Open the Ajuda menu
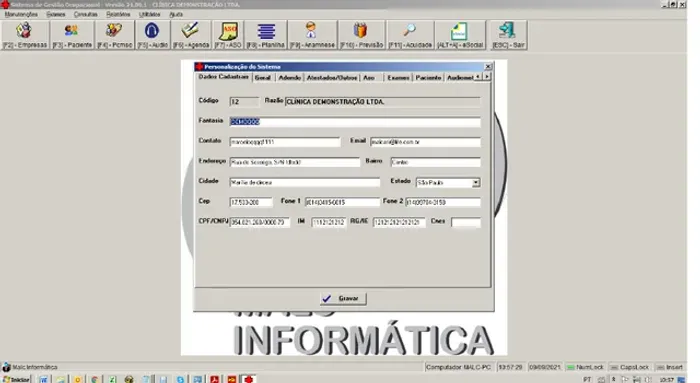This screenshot has height=383, width=700. pyautogui.click(x=176, y=14)
